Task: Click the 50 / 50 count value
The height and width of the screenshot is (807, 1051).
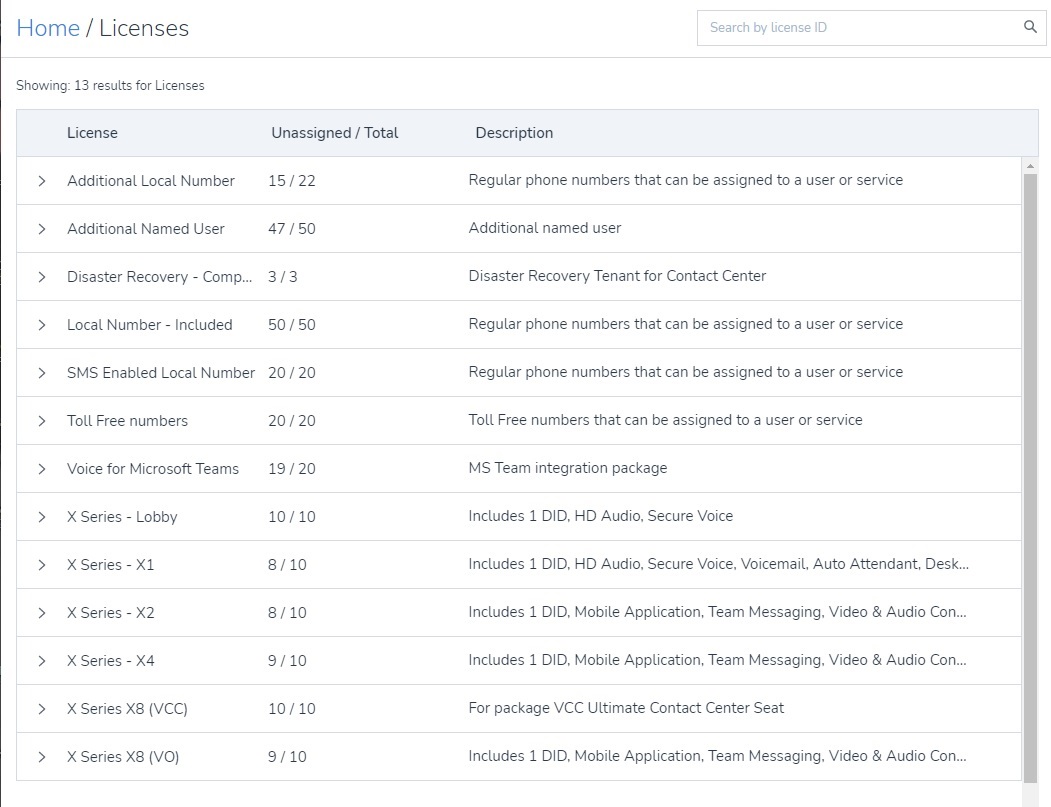Action: pos(292,325)
